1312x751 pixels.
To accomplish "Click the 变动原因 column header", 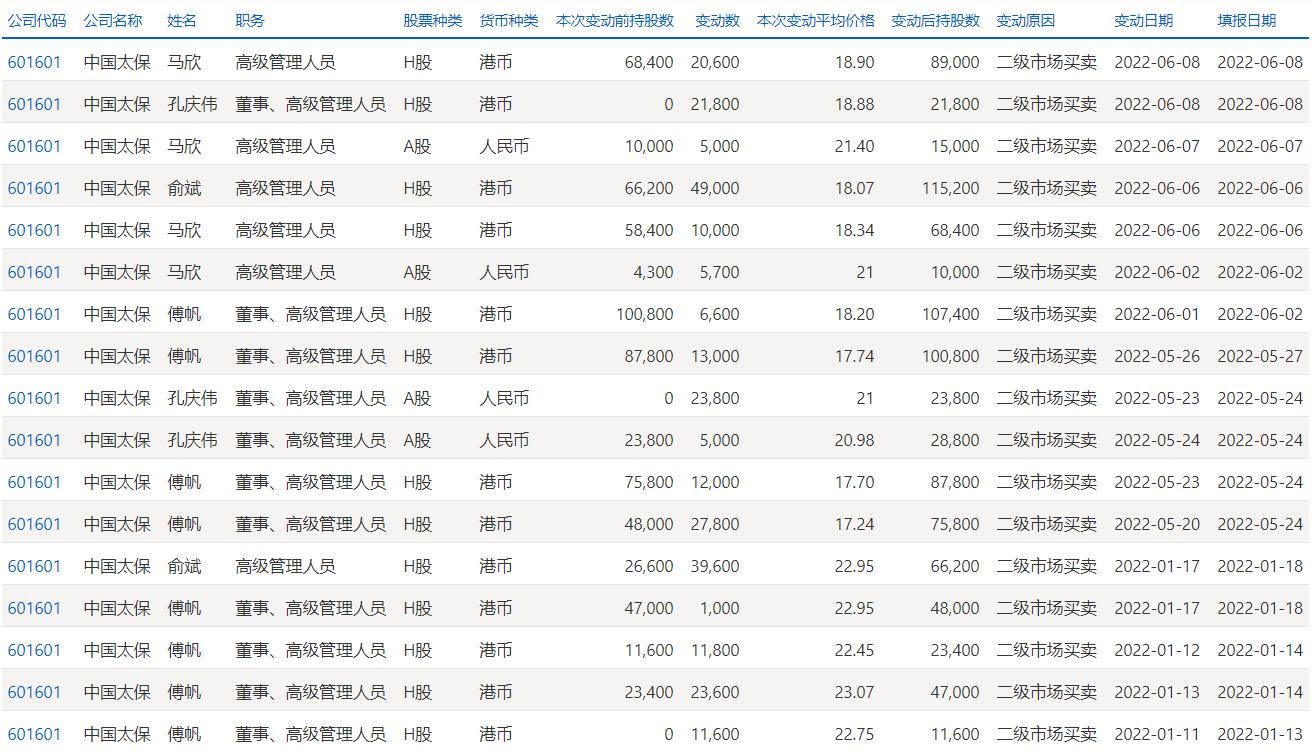I will pos(1025,20).
